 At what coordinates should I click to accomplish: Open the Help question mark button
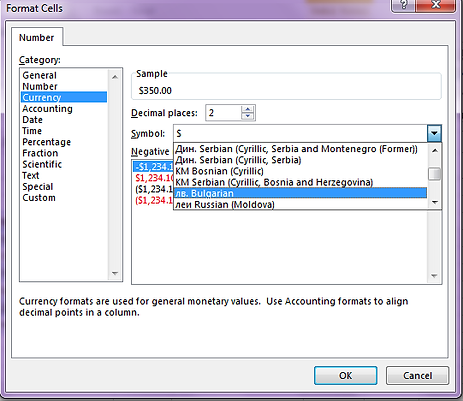404,6
